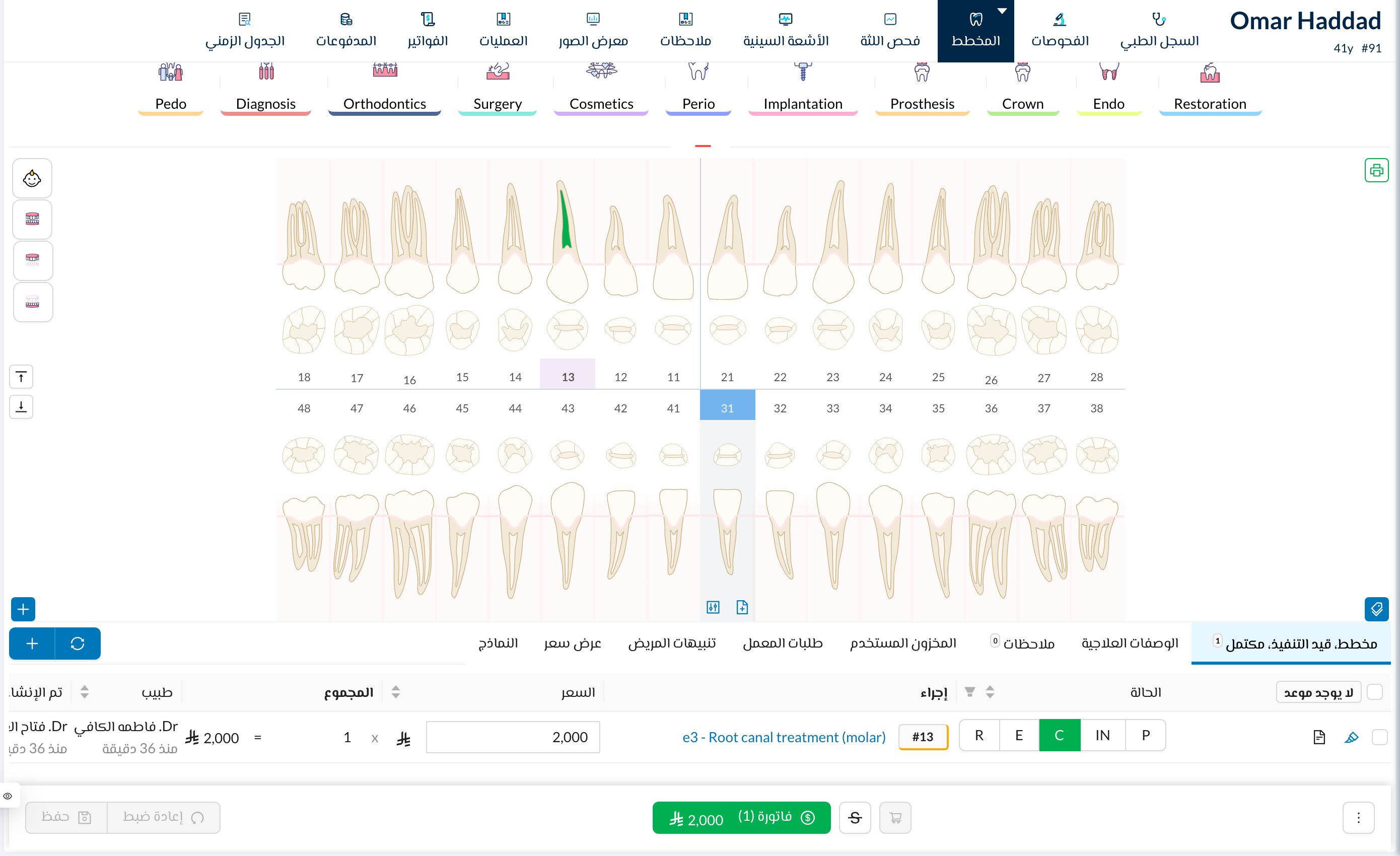Select tooth number 31 on chart
The height and width of the screenshot is (856, 1400).
click(727, 405)
